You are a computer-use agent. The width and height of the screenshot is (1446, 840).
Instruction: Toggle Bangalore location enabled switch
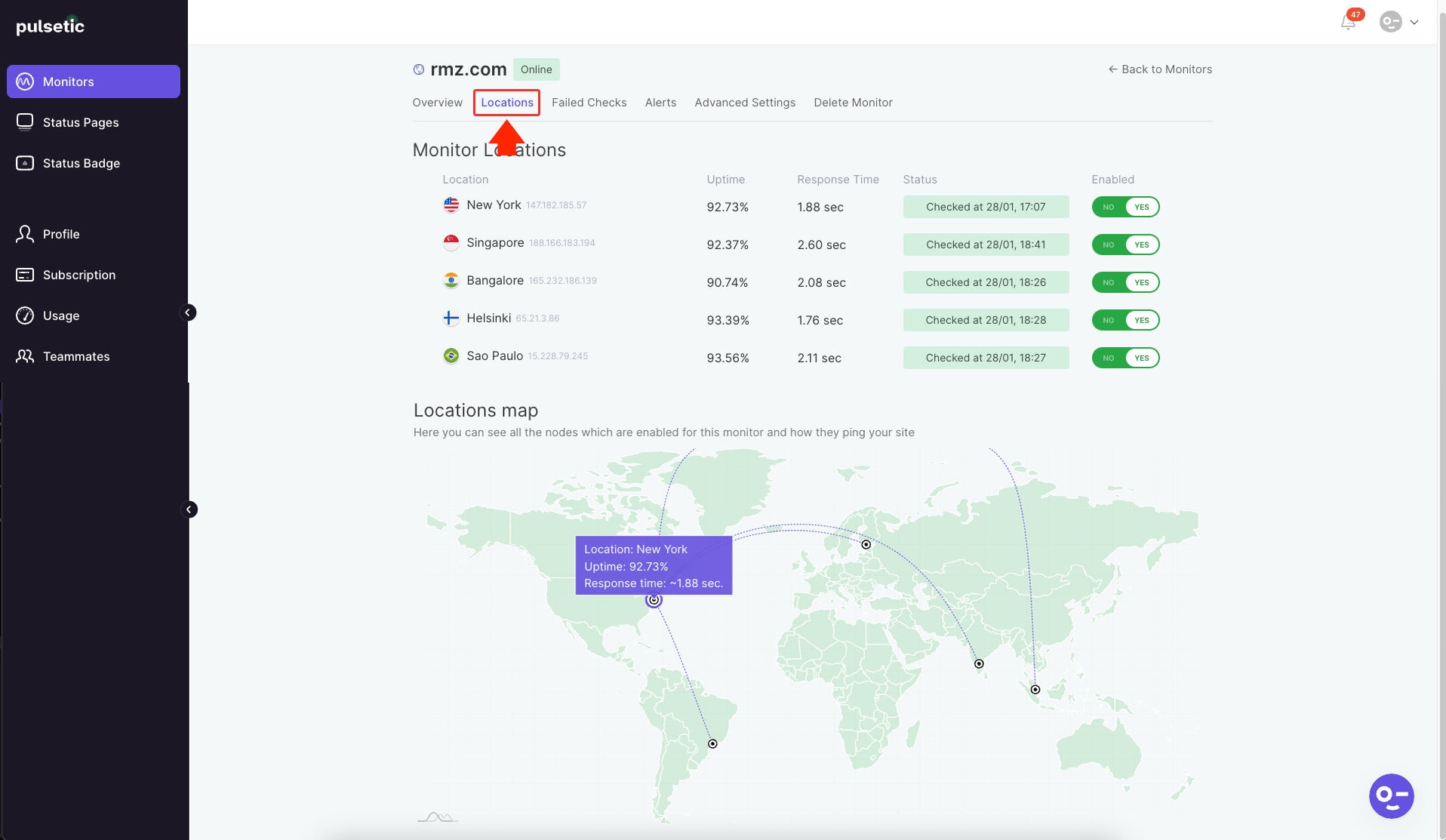click(x=1125, y=282)
